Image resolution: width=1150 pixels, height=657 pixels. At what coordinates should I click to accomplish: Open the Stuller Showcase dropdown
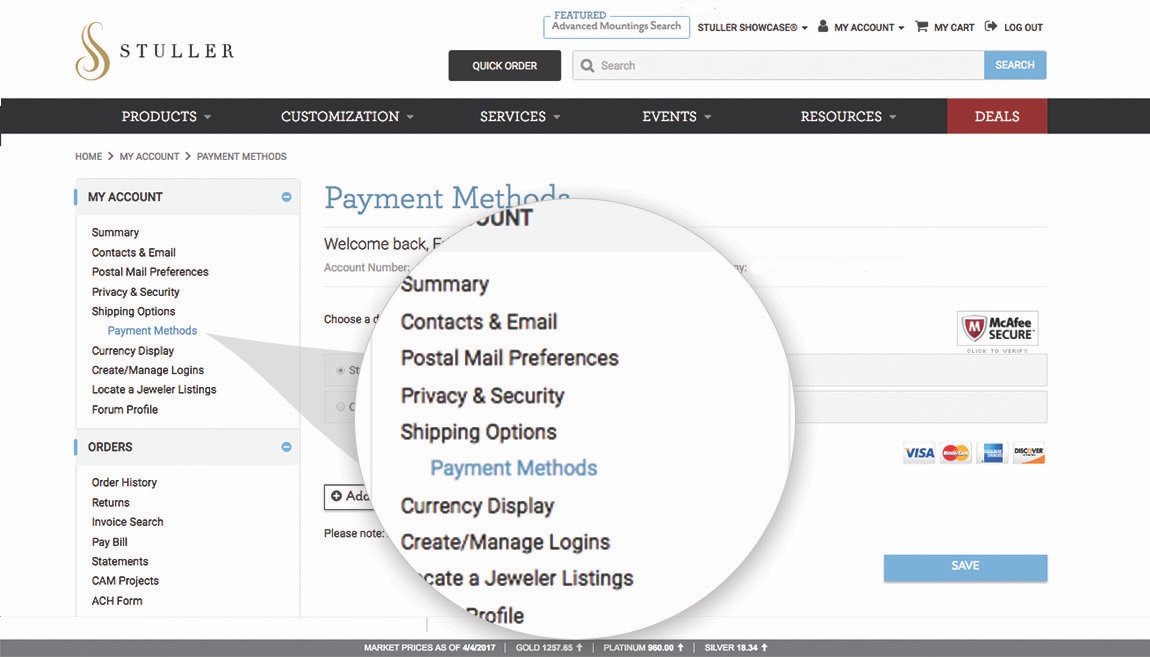pyautogui.click(x=752, y=27)
